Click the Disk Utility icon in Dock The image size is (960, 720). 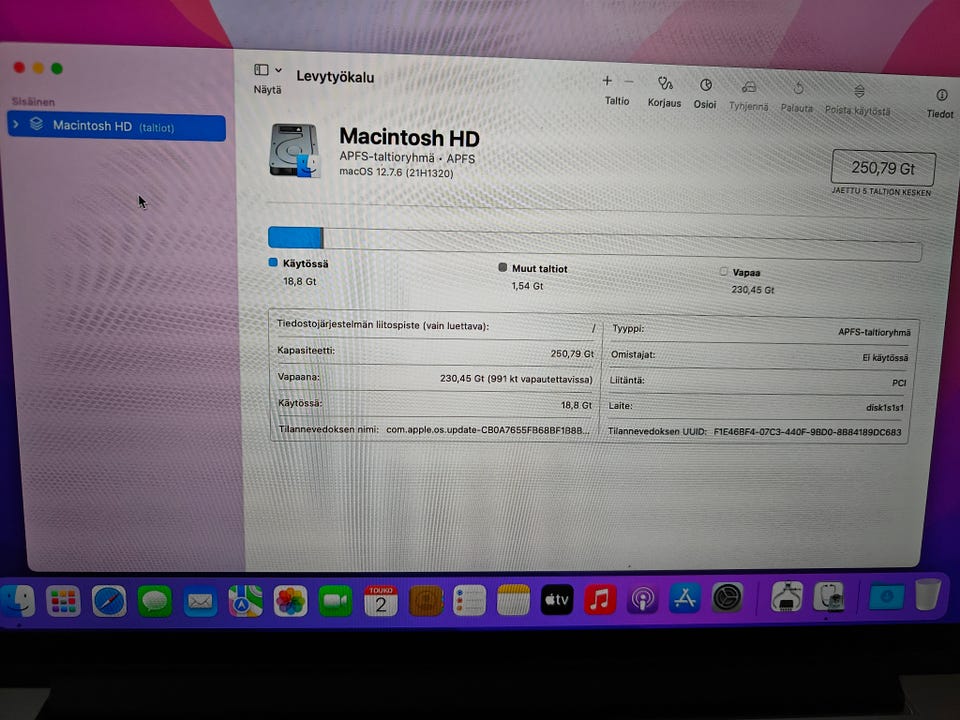830,596
